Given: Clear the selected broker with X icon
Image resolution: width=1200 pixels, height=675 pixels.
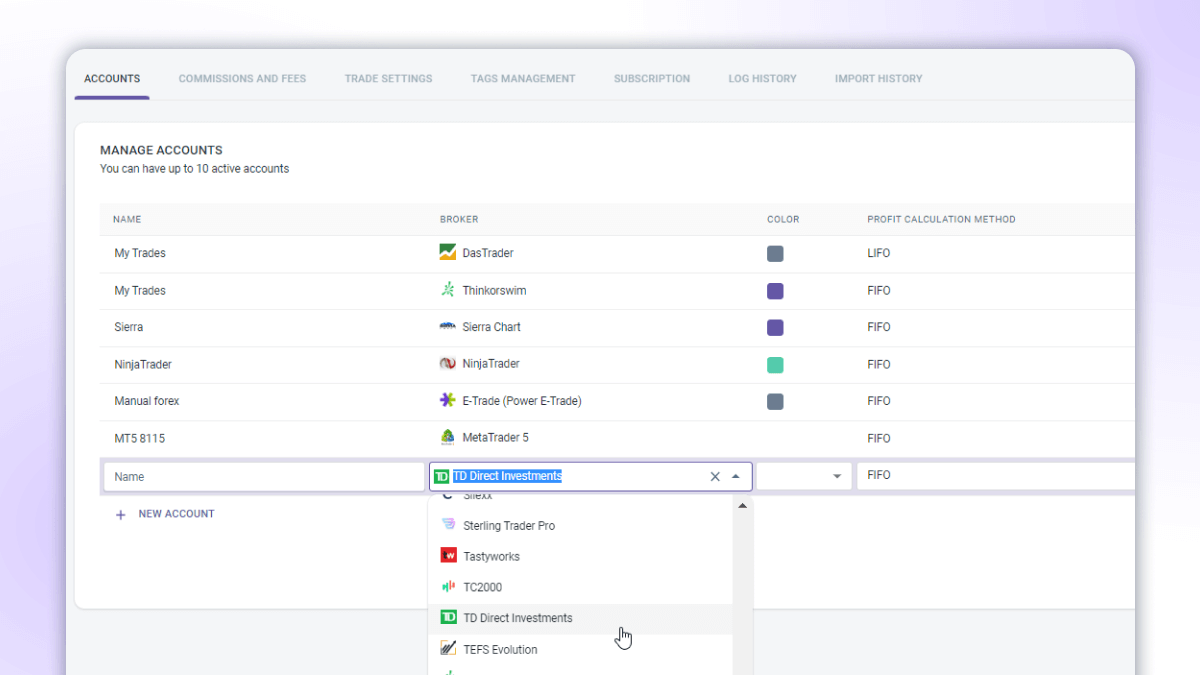Looking at the screenshot, I should pyautogui.click(x=715, y=477).
